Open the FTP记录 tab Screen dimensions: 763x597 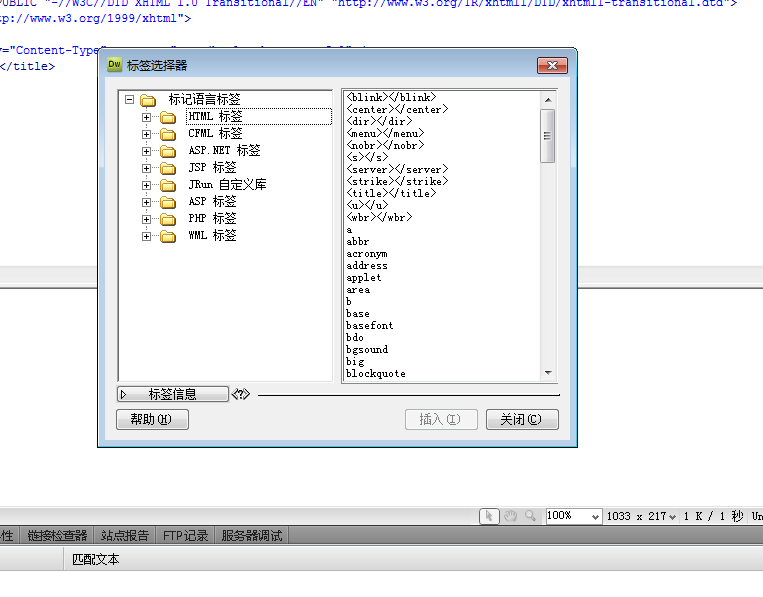186,536
